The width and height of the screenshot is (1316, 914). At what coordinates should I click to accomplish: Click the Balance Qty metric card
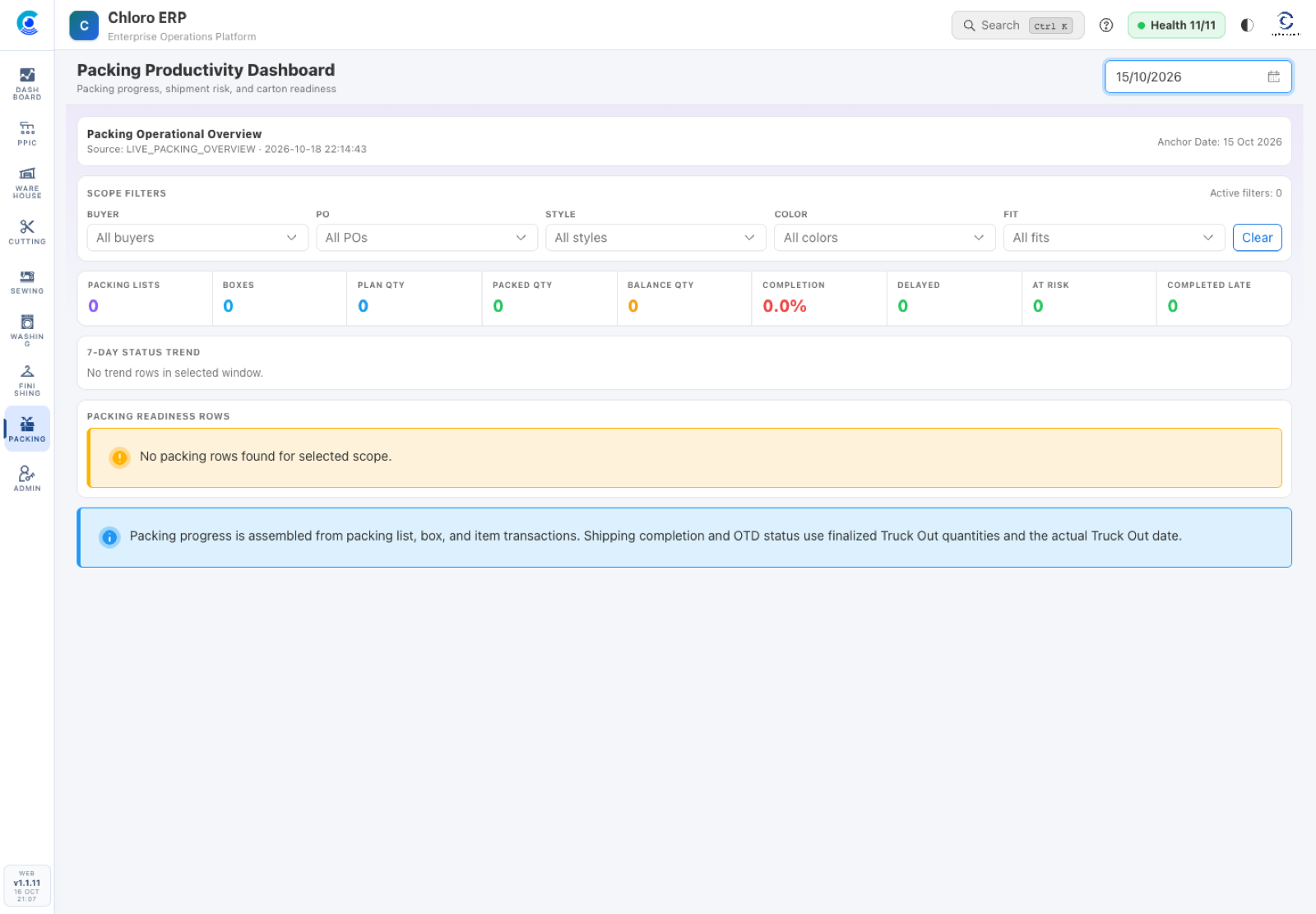coord(684,299)
